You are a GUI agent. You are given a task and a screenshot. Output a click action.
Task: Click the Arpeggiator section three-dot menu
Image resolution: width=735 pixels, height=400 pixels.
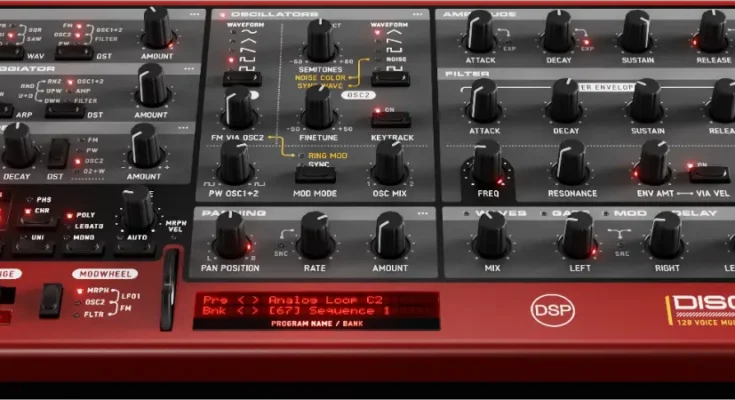click(x=188, y=70)
